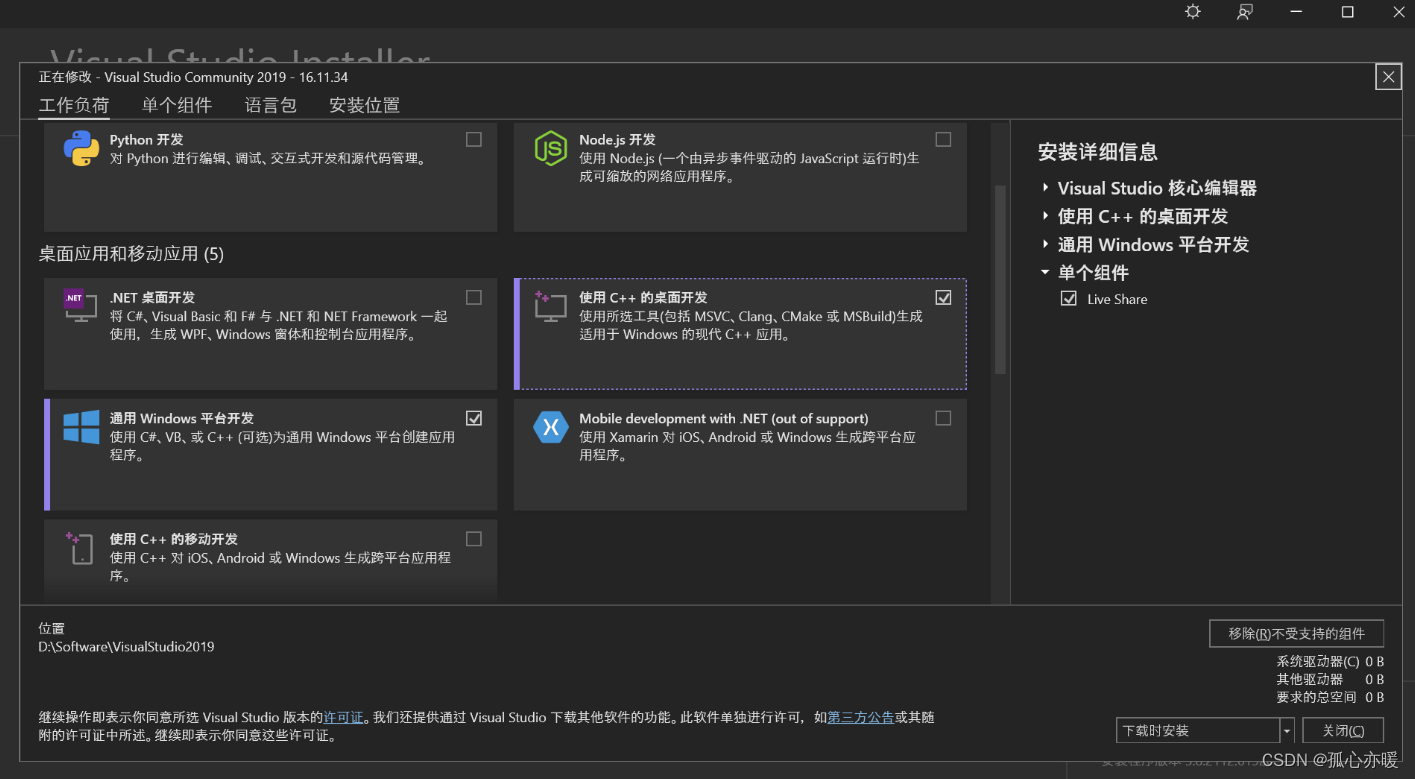Enable the .NET 桌面开发 workload checkbox
Viewport: 1415px width, 779px height.
tap(474, 297)
